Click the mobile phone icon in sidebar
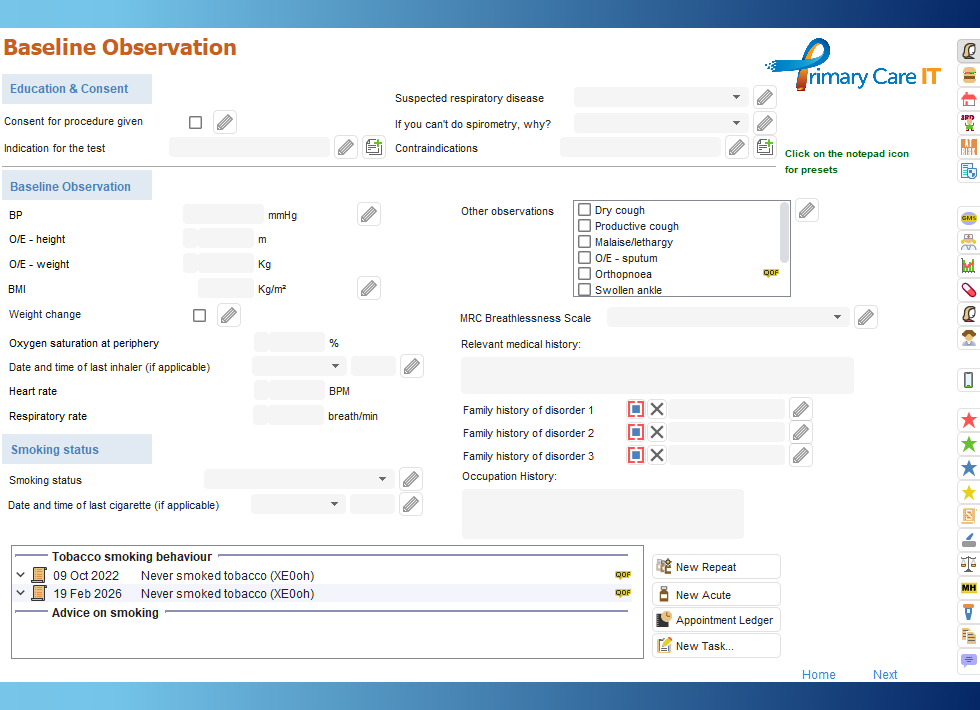 point(967,380)
